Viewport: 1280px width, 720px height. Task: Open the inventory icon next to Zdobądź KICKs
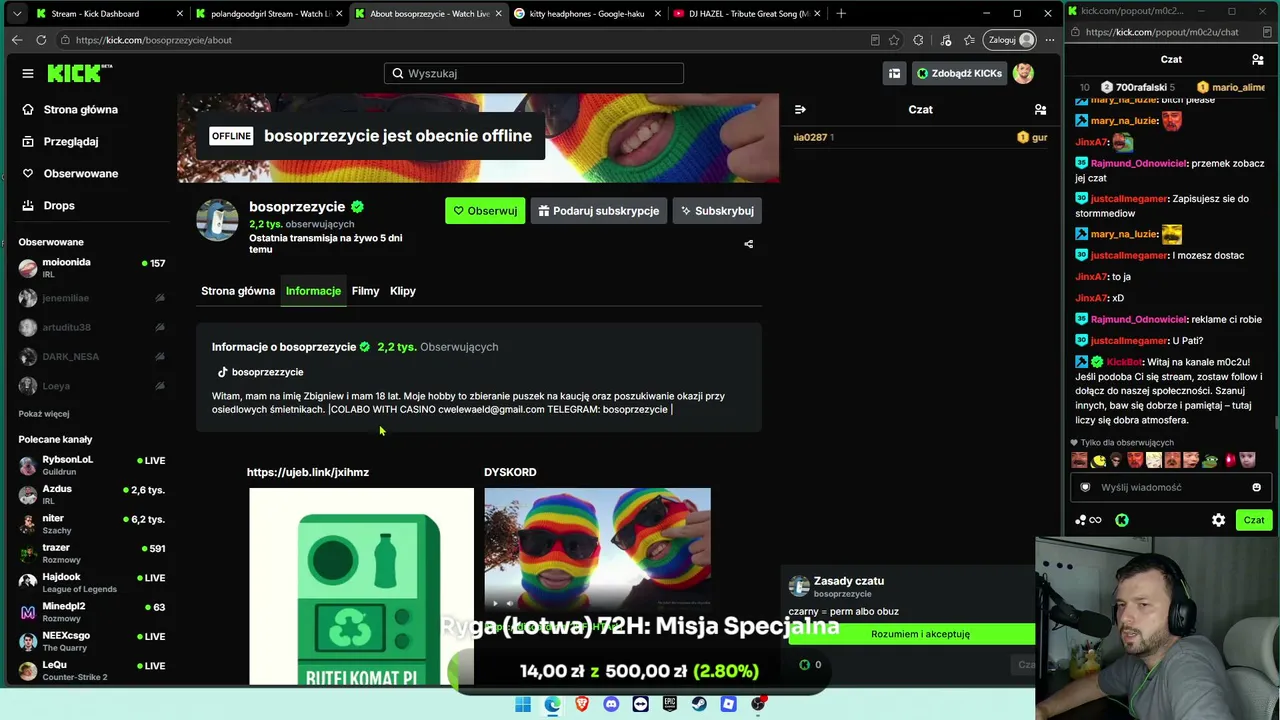894,73
